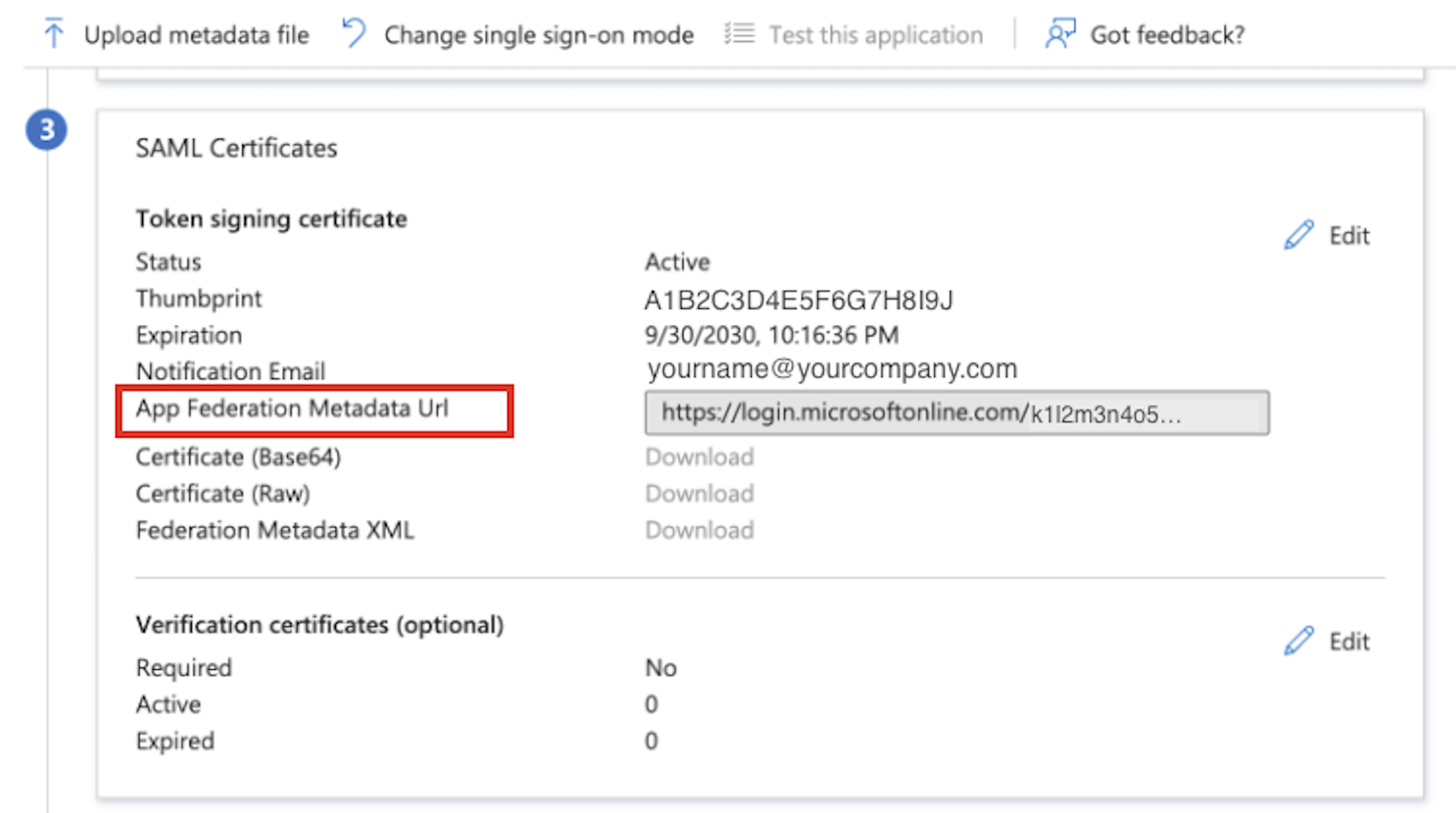Select the App Federation Metadata Url field

[x=956, y=413]
